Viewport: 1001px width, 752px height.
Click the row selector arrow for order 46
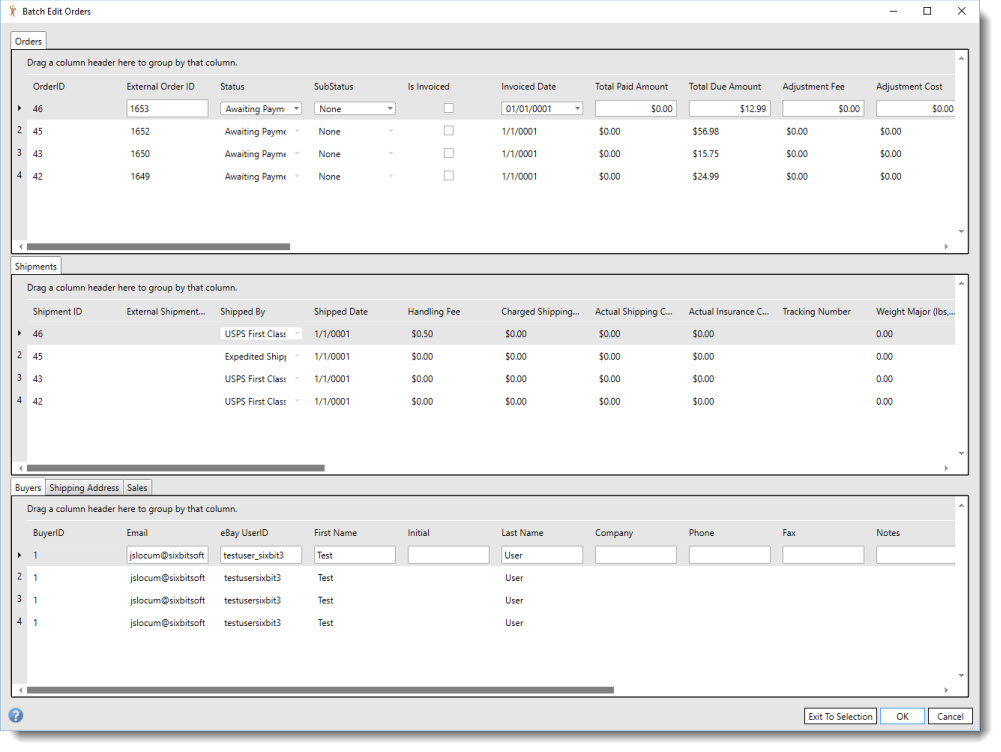[x=20, y=108]
